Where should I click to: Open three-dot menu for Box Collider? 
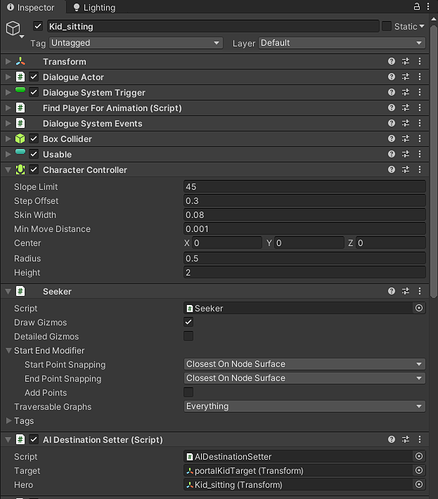[x=420, y=139]
